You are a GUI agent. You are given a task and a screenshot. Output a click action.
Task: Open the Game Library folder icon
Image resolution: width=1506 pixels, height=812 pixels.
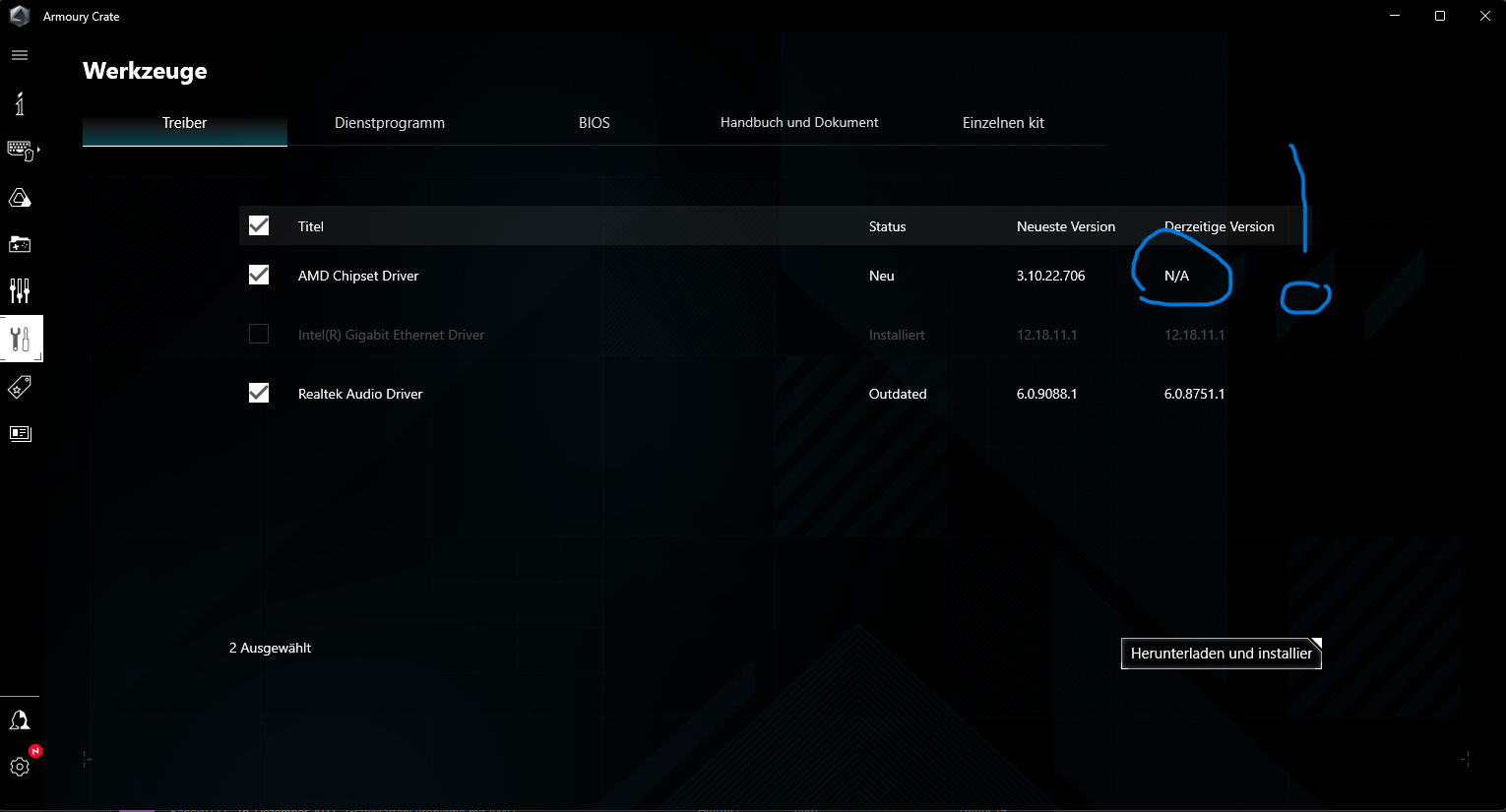(20, 244)
